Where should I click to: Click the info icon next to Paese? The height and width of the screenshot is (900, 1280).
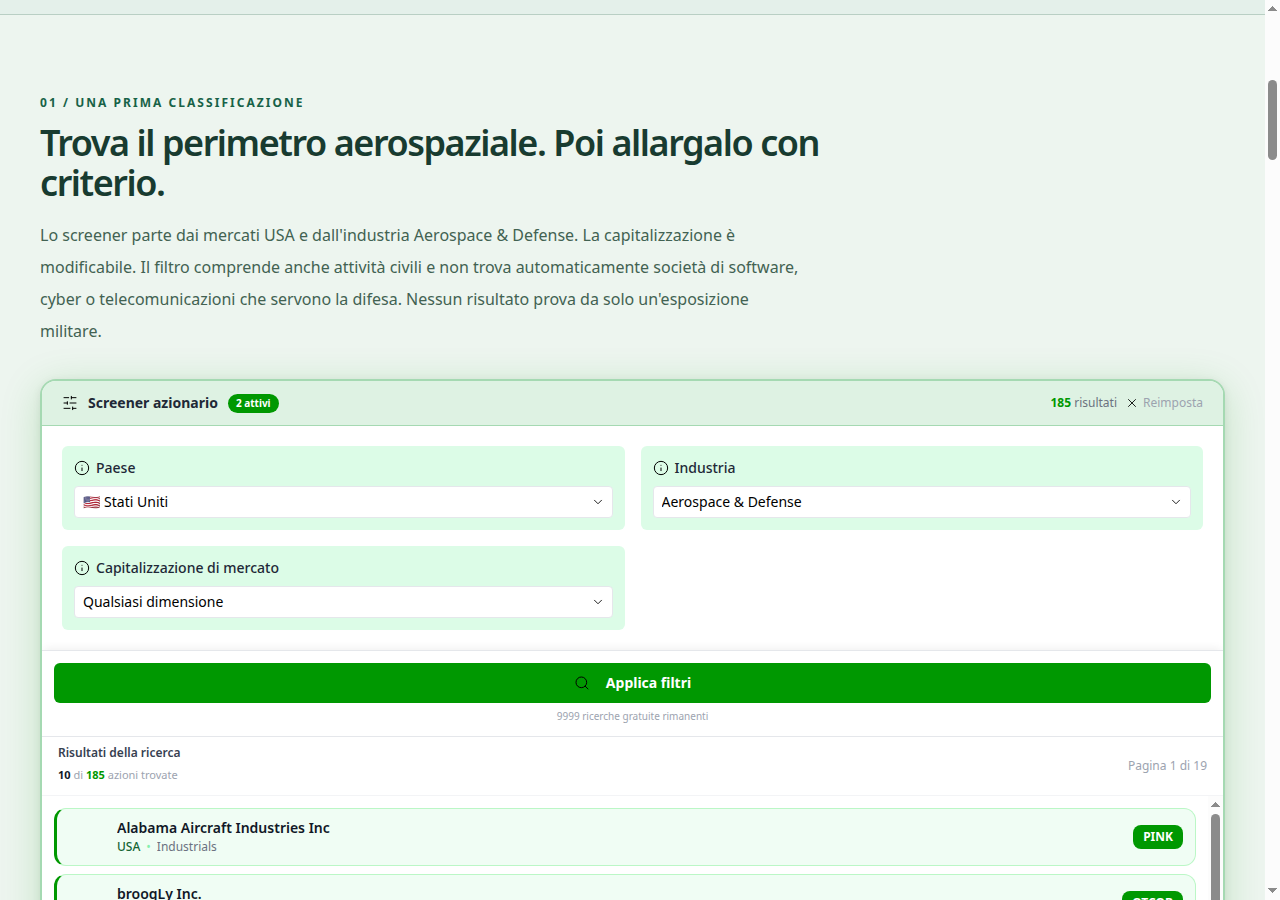tap(82, 468)
